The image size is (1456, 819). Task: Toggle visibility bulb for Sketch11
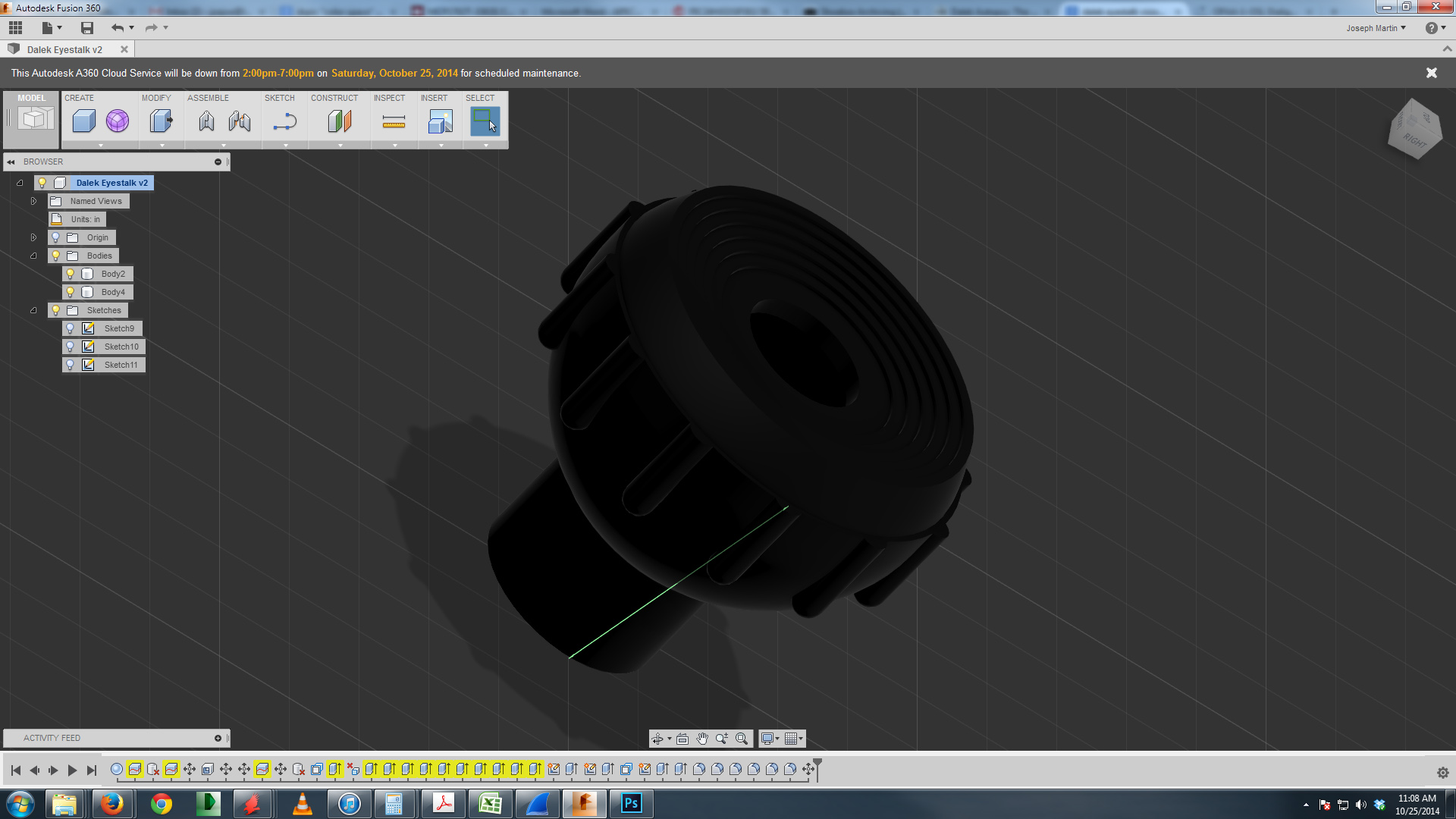point(71,365)
